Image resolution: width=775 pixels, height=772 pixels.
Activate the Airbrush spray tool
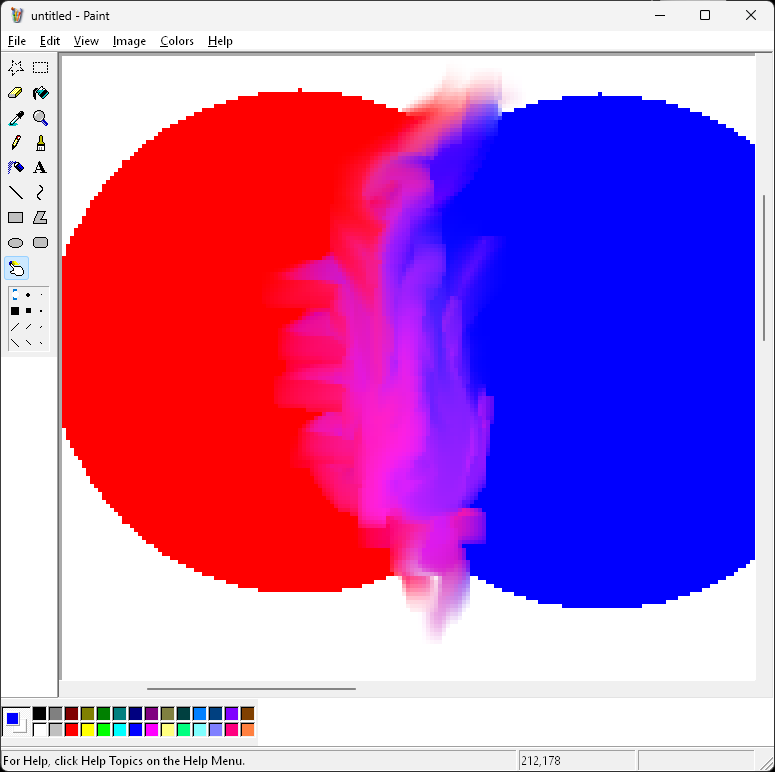coord(16,168)
